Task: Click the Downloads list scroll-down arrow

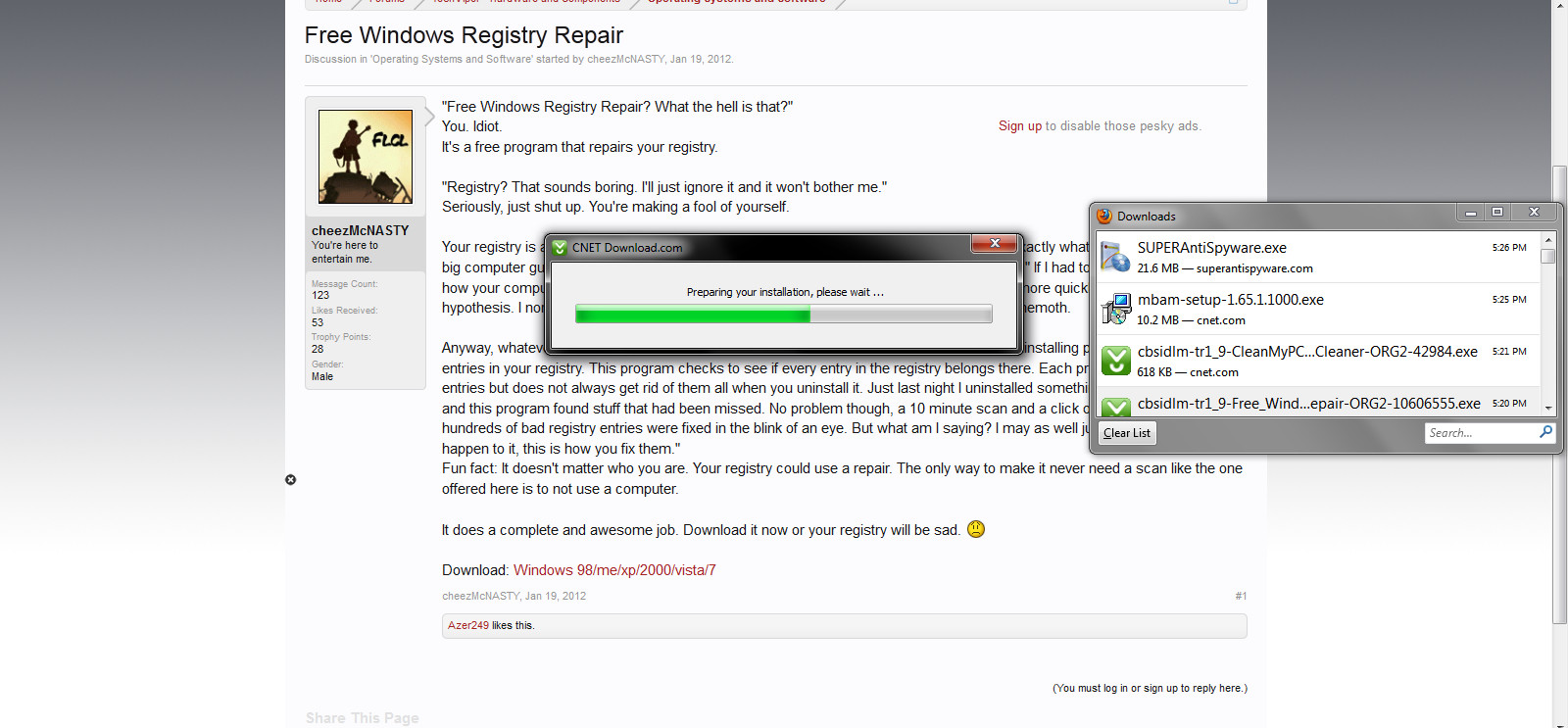Action: (1548, 408)
